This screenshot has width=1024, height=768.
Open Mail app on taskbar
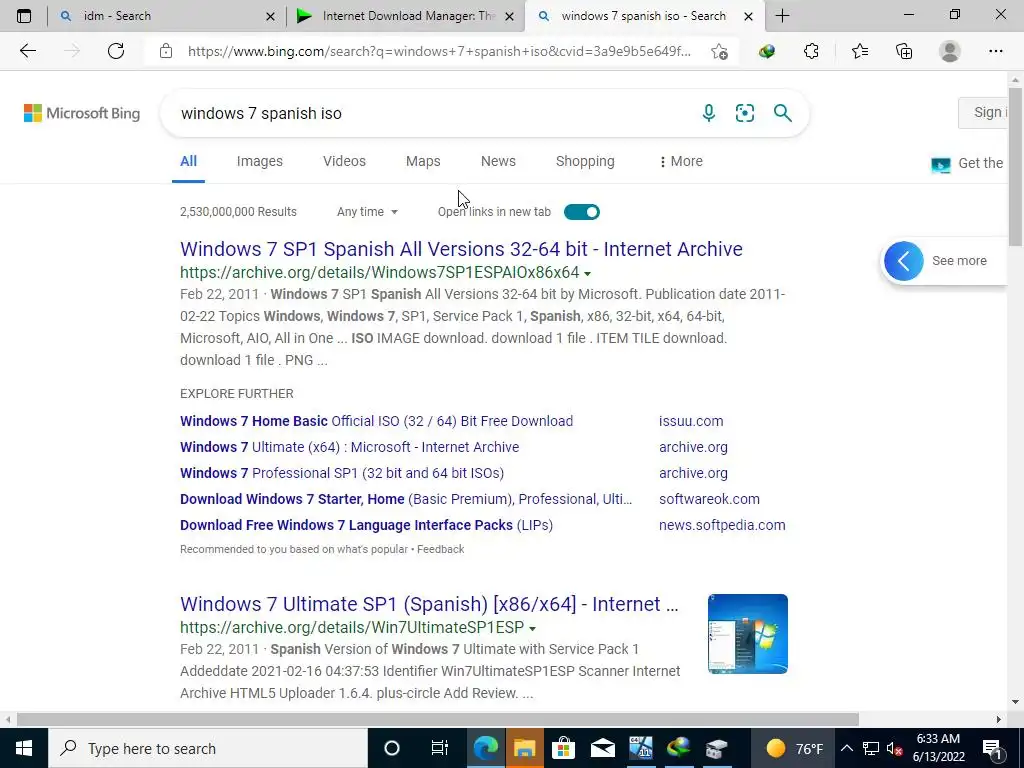(602, 748)
